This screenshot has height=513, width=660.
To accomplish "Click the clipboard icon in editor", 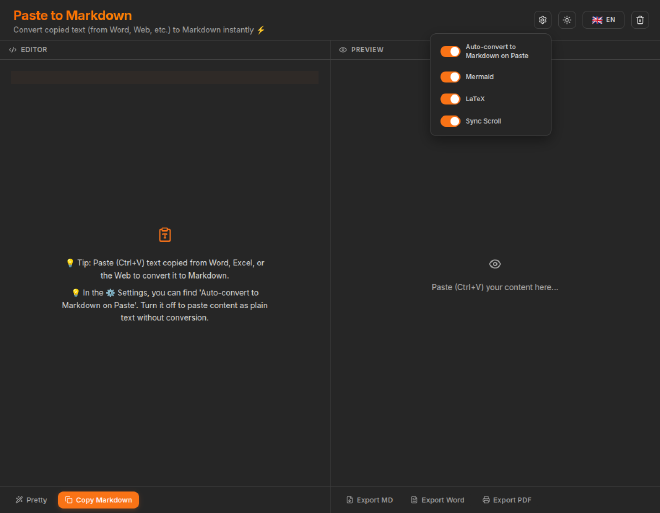I will click(165, 235).
